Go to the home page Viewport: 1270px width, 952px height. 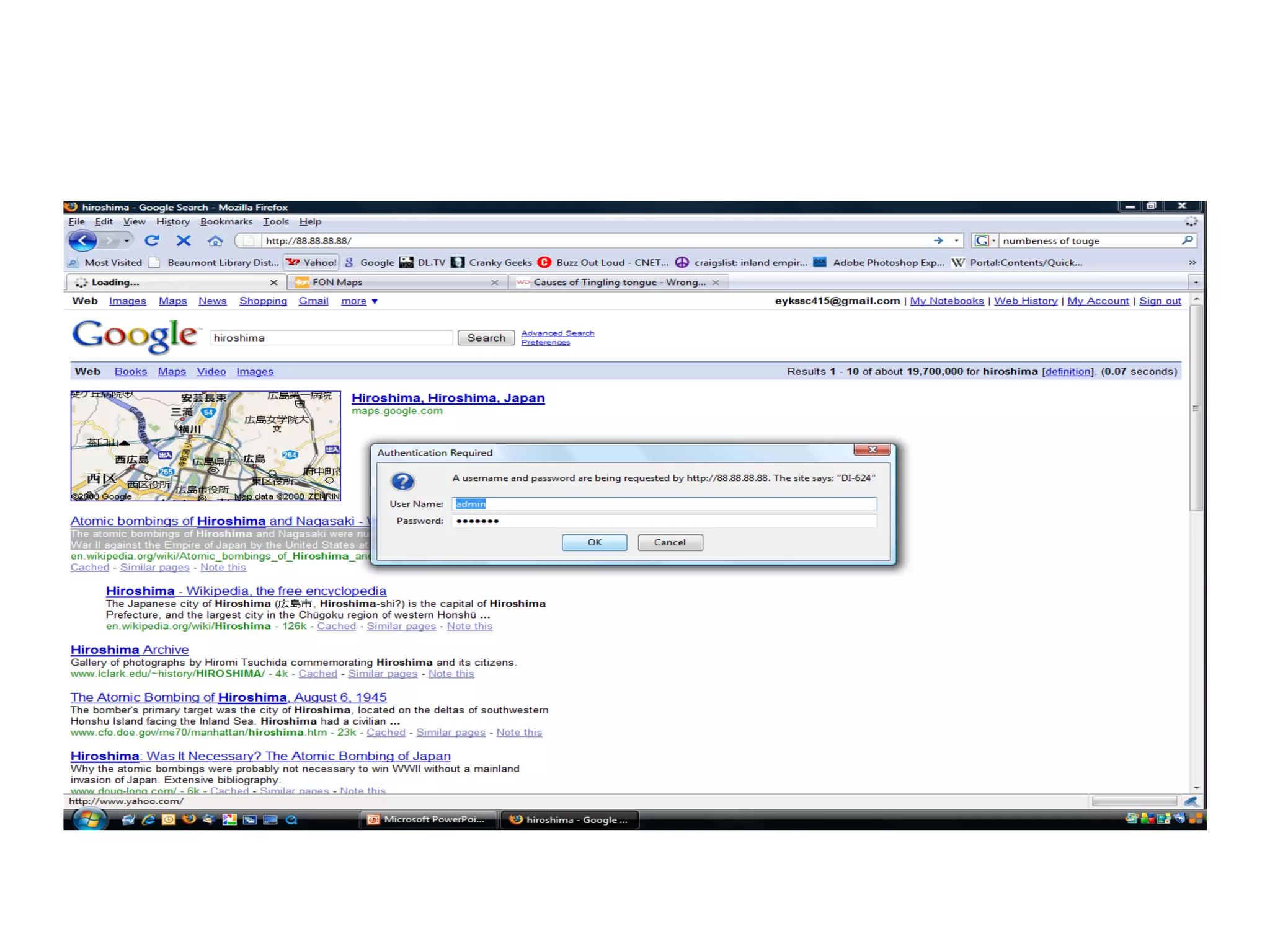(x=215, y=240)
